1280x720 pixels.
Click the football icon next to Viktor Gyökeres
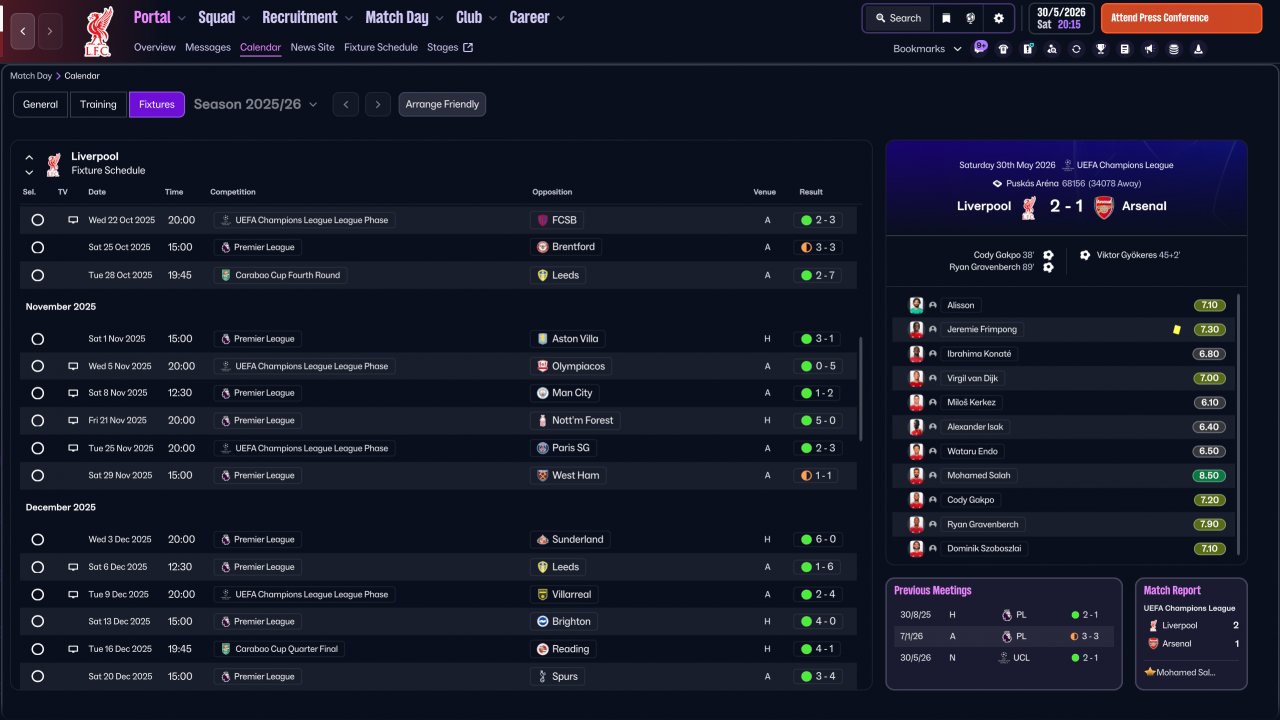point(1085,255)
